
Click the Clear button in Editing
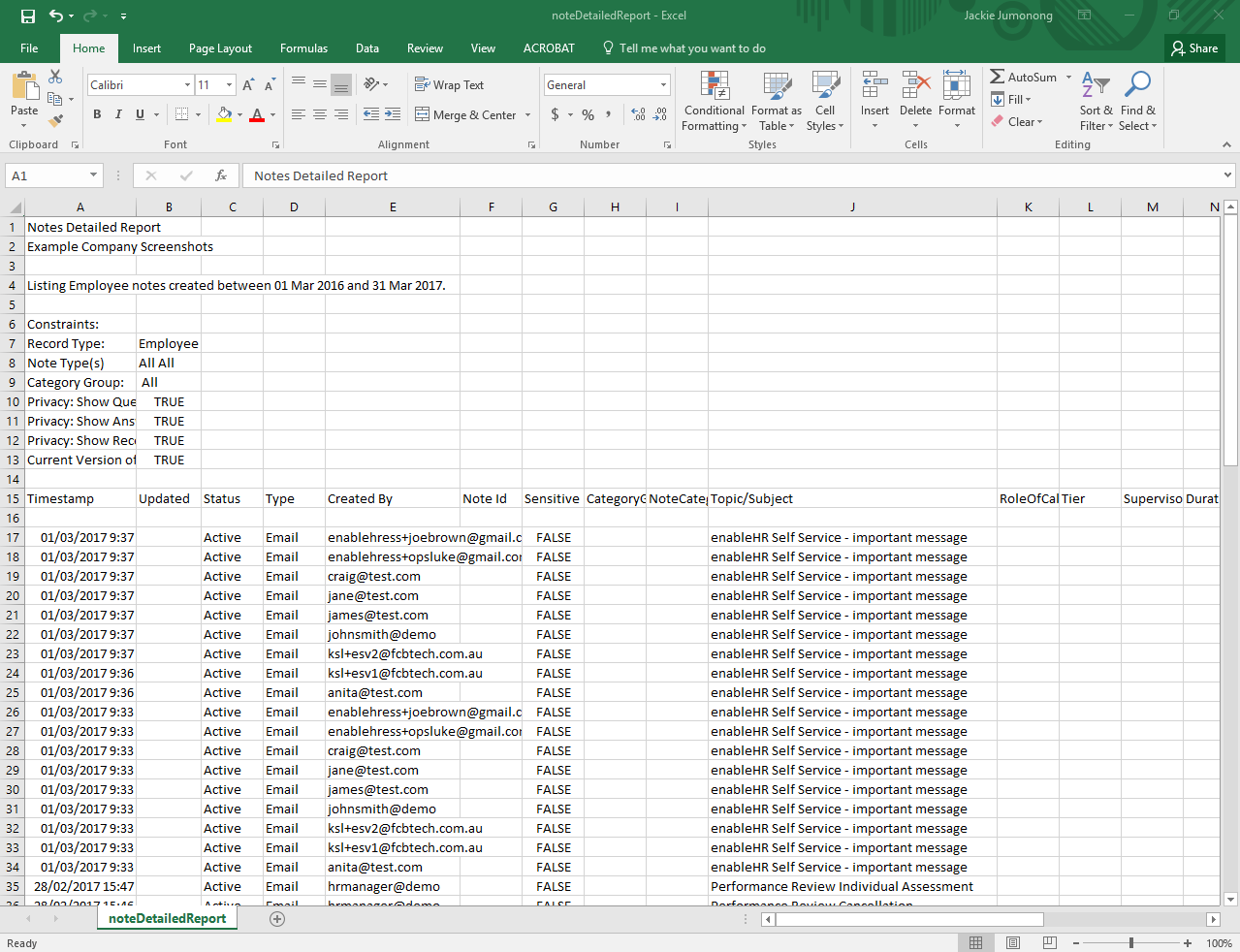pos(1017,122)
